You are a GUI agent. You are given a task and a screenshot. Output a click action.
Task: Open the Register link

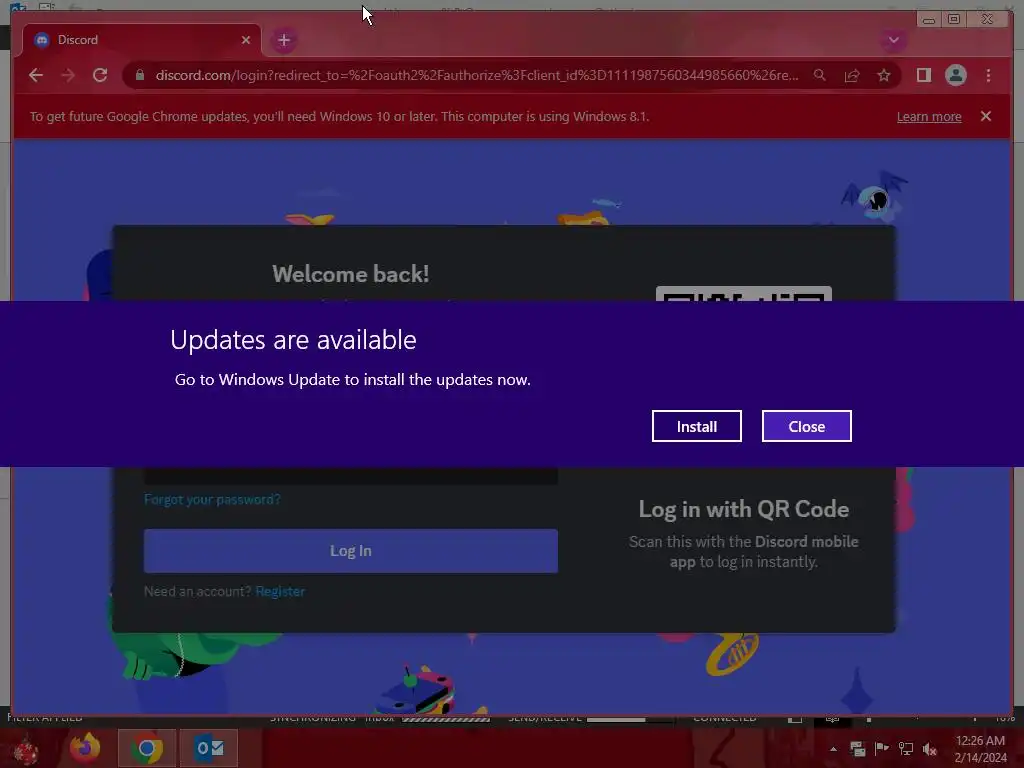click(x=280, y=592)
